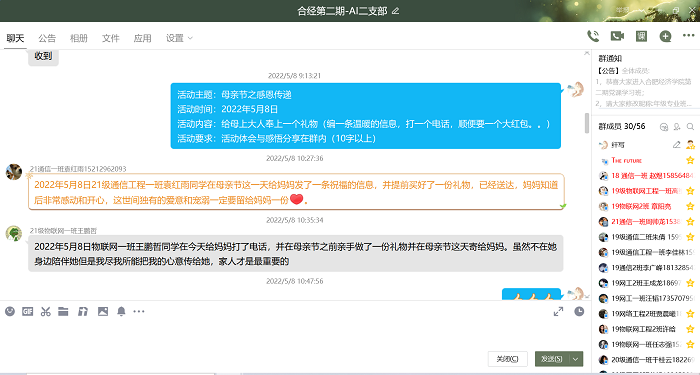Select member 19物联网一班任志强
The image size is (700, 375).
(x=646, y=344)
